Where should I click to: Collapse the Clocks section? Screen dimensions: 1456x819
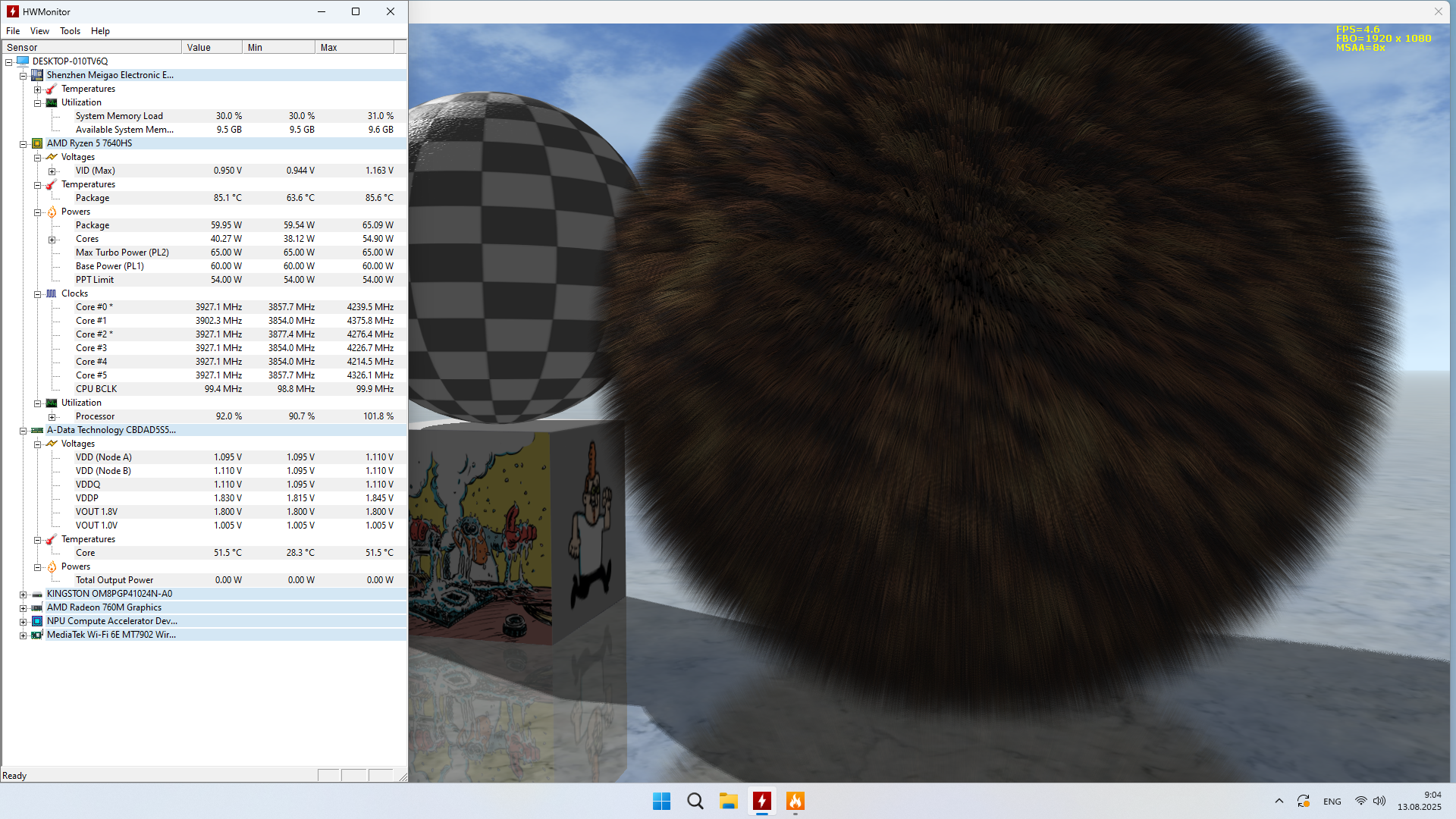click(x=38, y=294)
